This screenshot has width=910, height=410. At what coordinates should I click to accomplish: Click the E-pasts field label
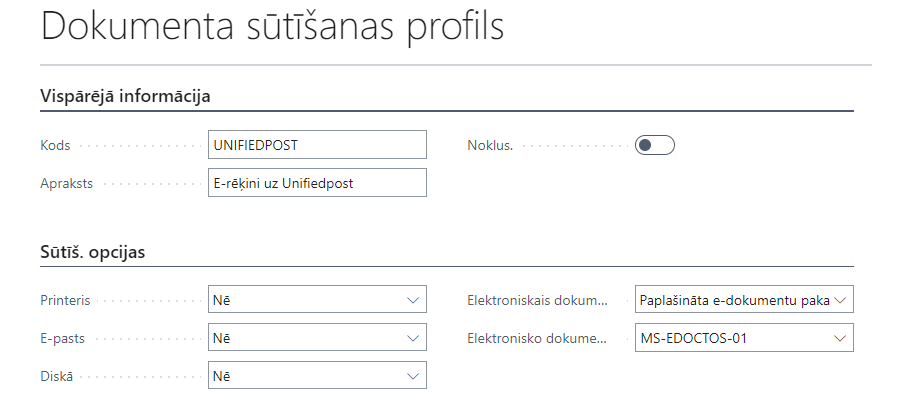tap(63, 338)
